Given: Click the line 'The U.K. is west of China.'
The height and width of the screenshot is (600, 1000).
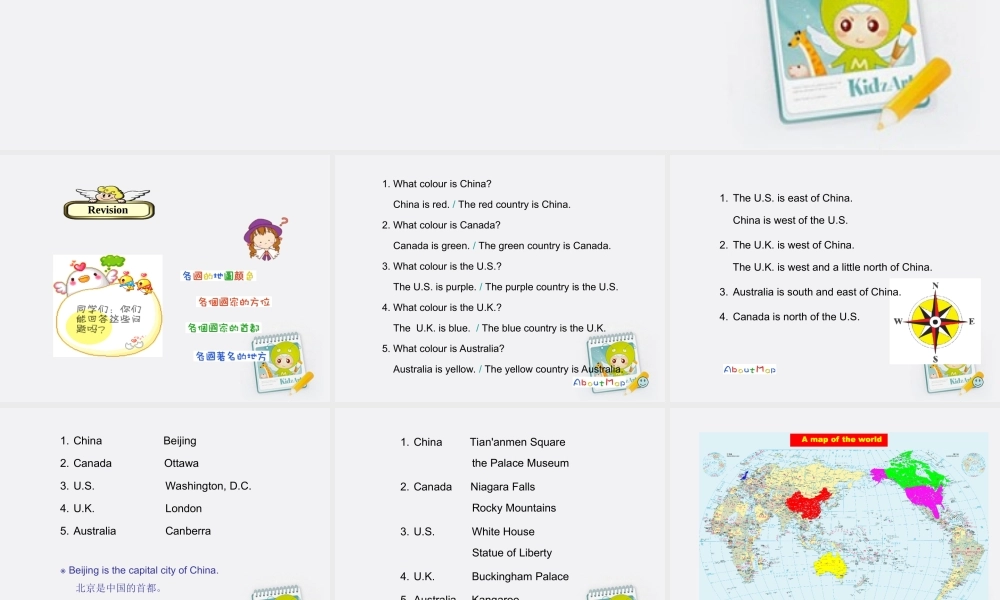Looking at the screenshot, I should pyautogui.click(x=793, y=245).
